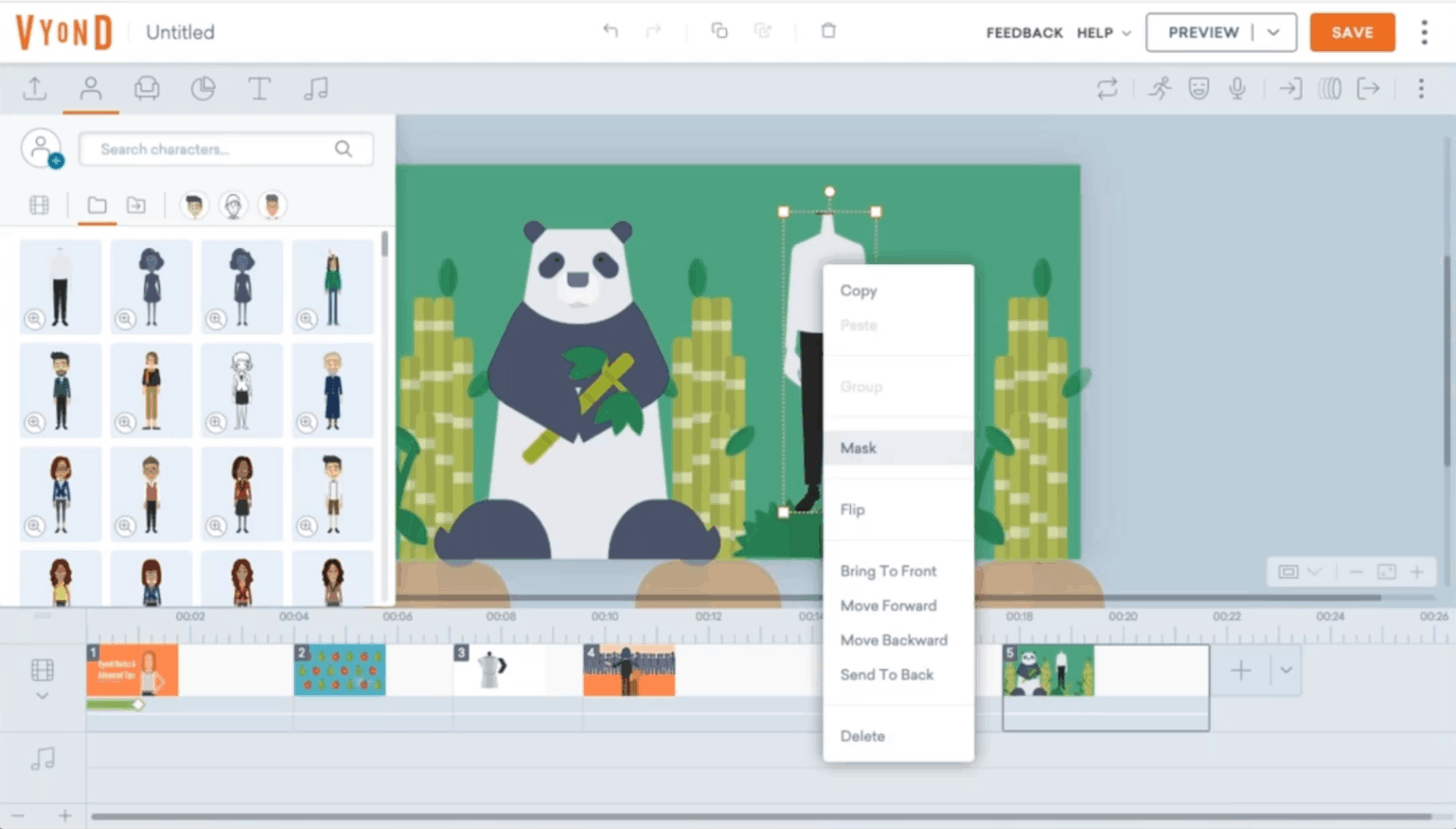Screen dimensions: 1456x829
Task: Open the Feedback link
Action: [1024, 32]
